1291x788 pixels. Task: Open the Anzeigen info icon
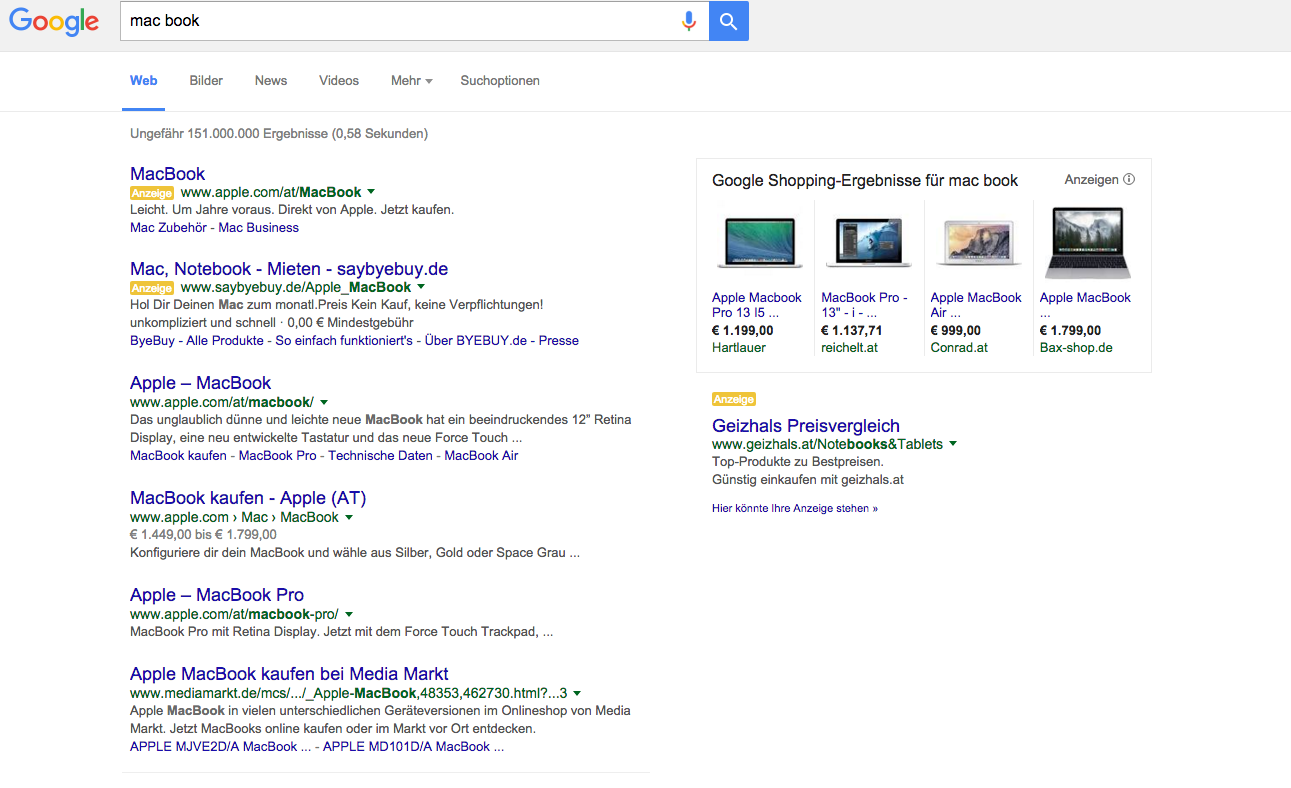(1129, 180)
